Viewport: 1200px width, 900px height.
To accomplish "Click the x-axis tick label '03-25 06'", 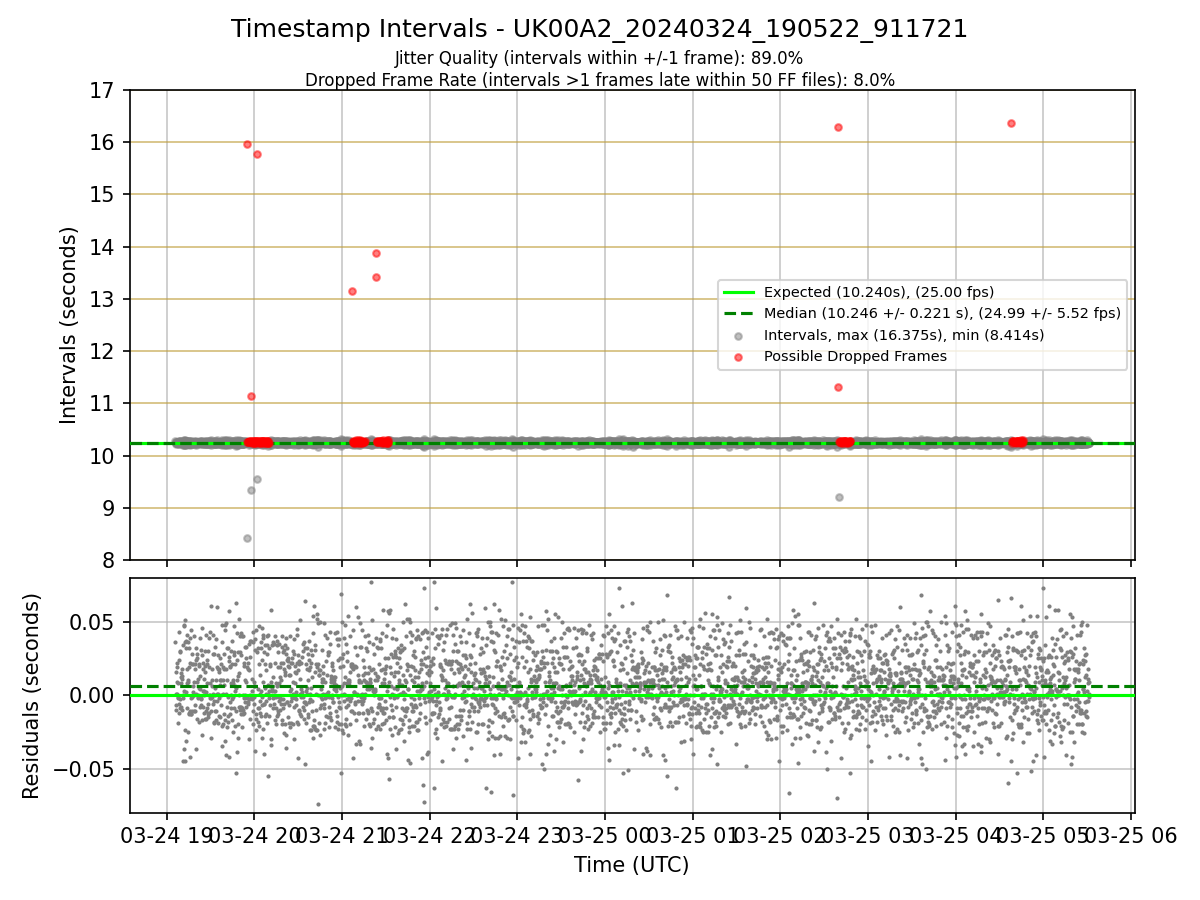I will pos(1131,835).
